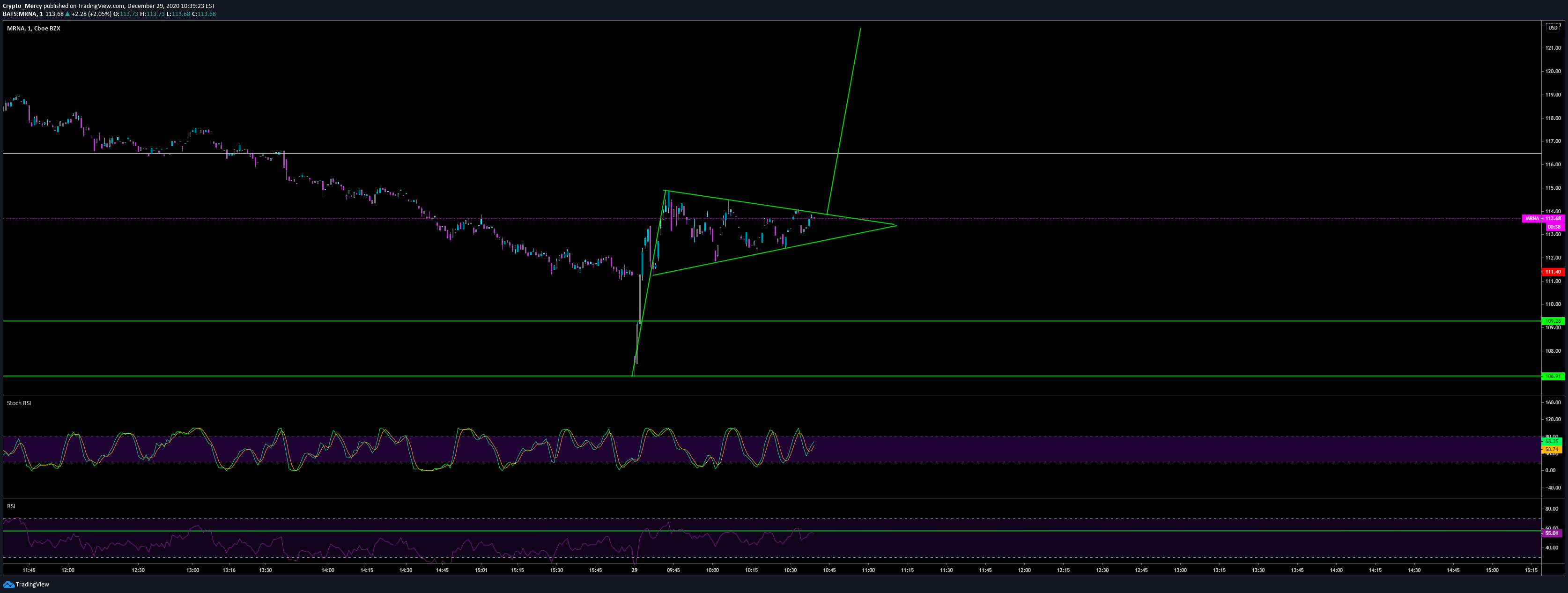This screenshot has height=593, width=1568.
Task: Click the 09:45 time axis label
Action: [673, 571]
